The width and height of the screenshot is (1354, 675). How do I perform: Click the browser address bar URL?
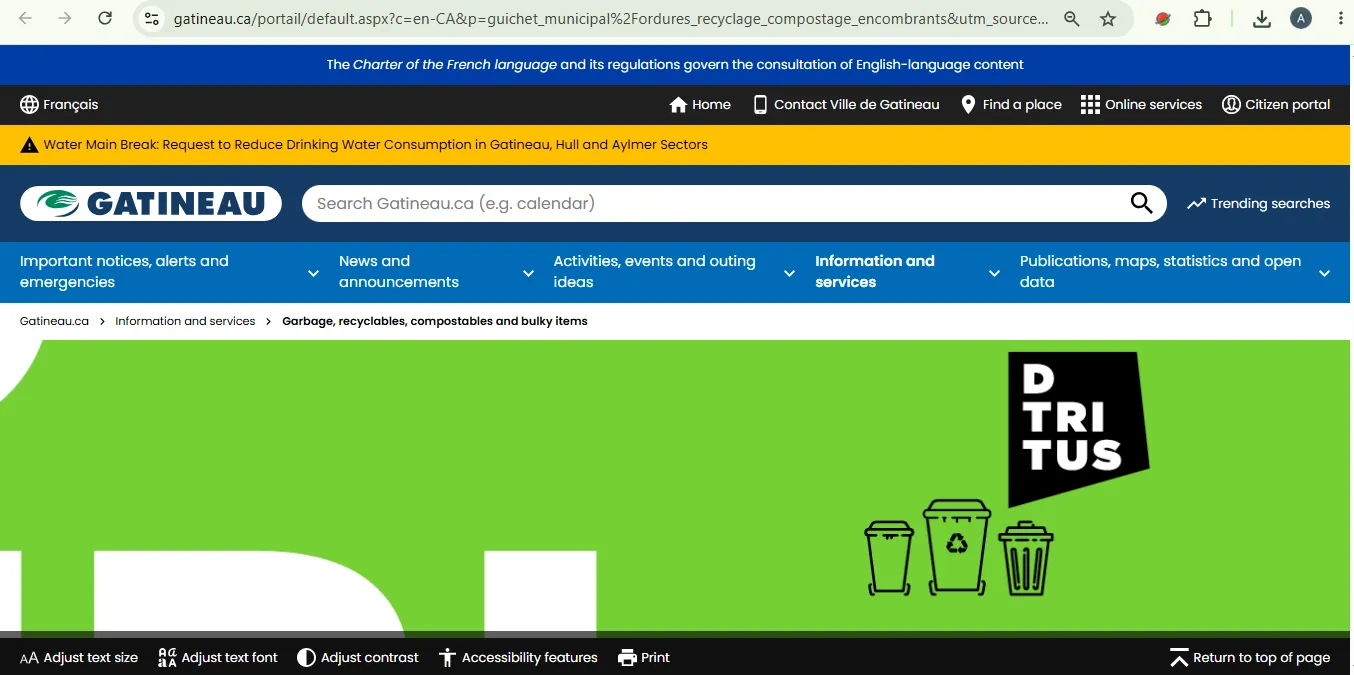point(611,18)
